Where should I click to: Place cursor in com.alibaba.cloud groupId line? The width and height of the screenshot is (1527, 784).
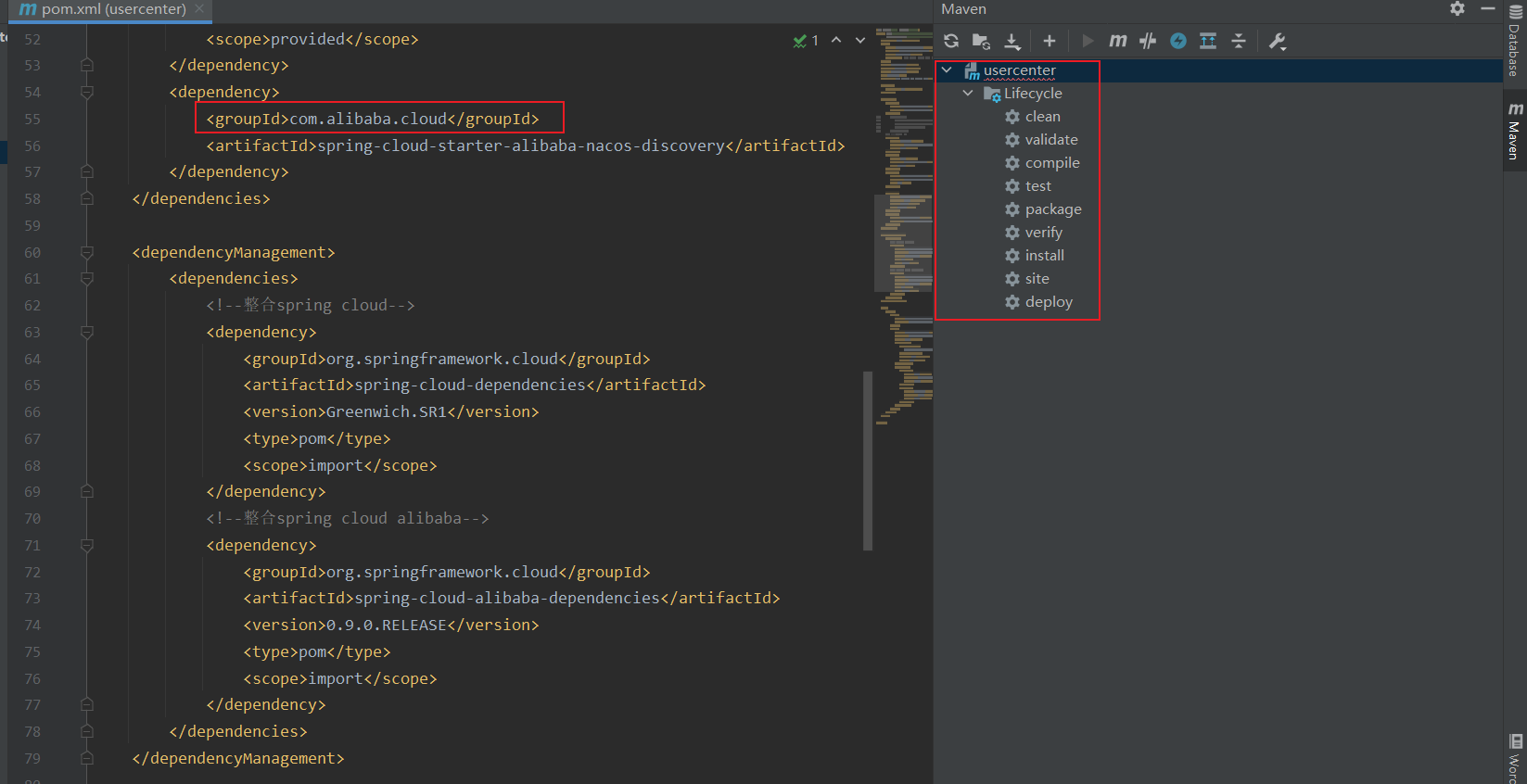coord(373,119)
